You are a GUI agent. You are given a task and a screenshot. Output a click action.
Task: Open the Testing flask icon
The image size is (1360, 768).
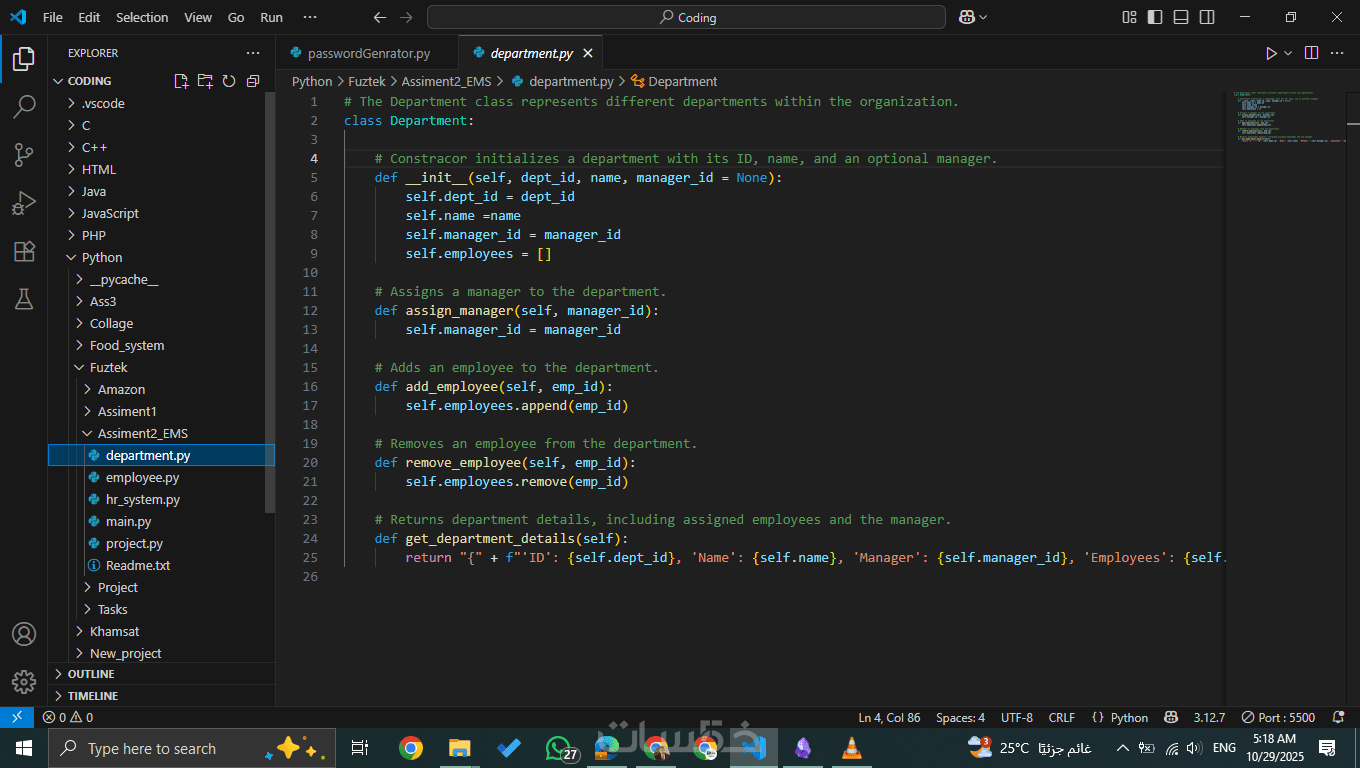(x=24, y=299)
